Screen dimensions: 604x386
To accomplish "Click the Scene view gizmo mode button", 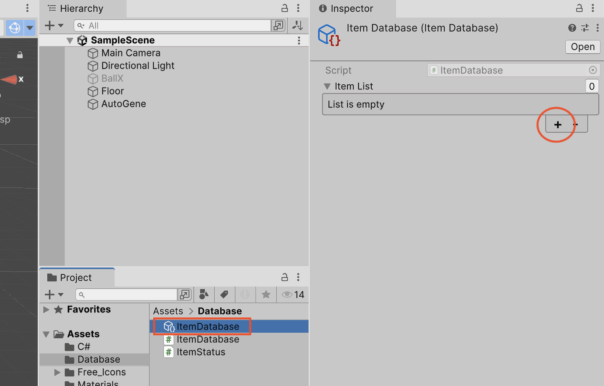I will coord(14,28).
